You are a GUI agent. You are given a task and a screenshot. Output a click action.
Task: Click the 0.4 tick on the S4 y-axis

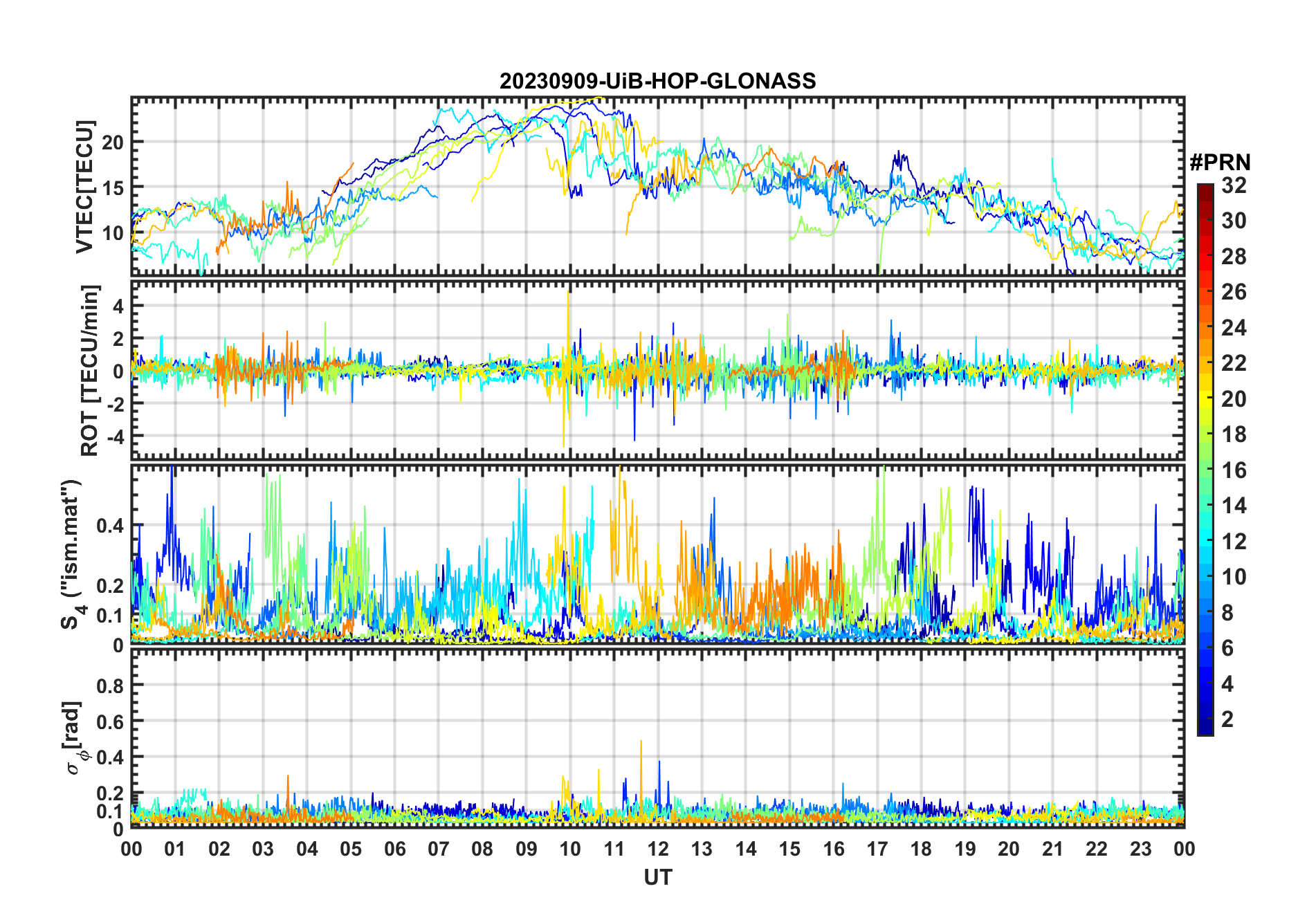point(111,526)
